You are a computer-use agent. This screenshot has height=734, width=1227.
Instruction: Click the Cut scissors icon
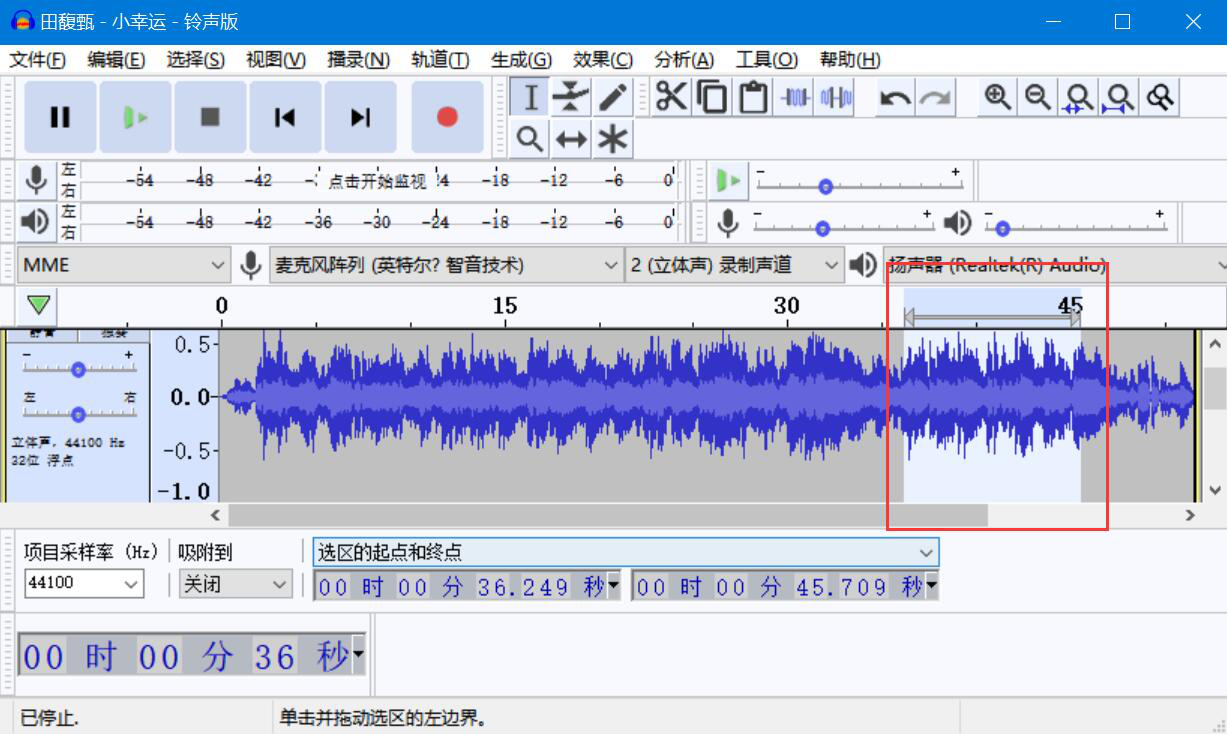[x=671, y=97]
